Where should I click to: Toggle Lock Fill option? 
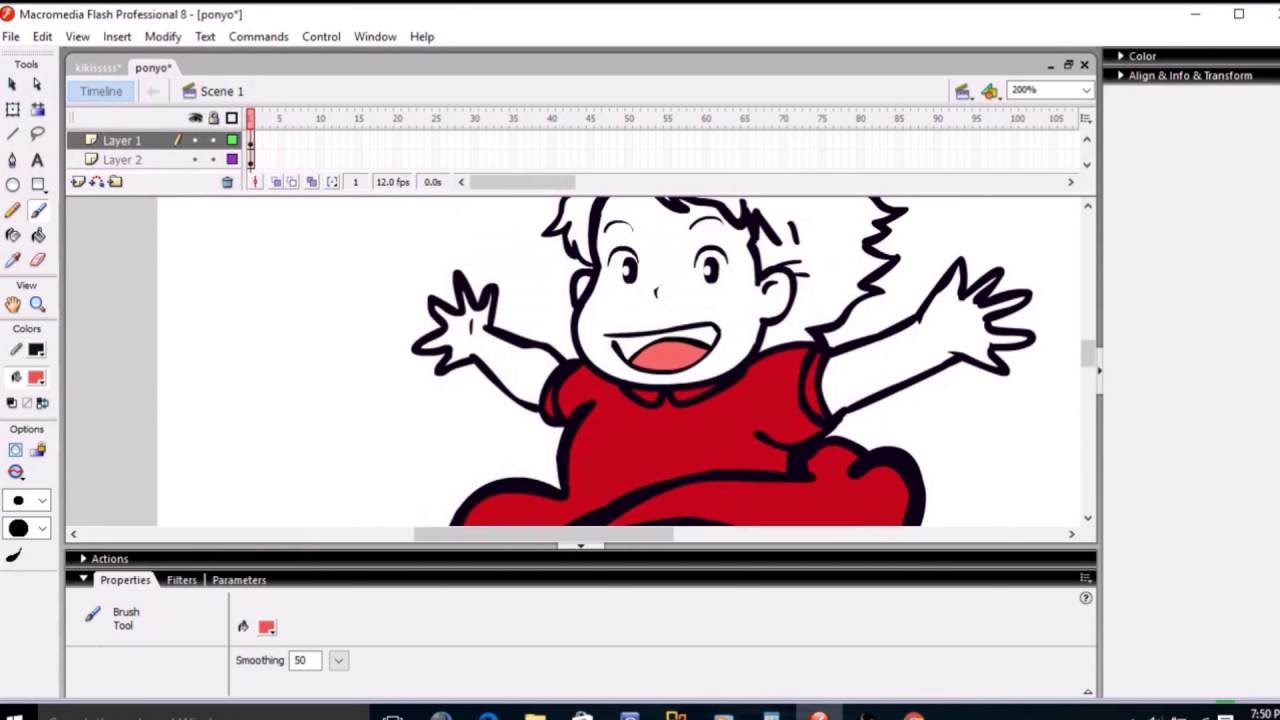[x=38, y=450]
